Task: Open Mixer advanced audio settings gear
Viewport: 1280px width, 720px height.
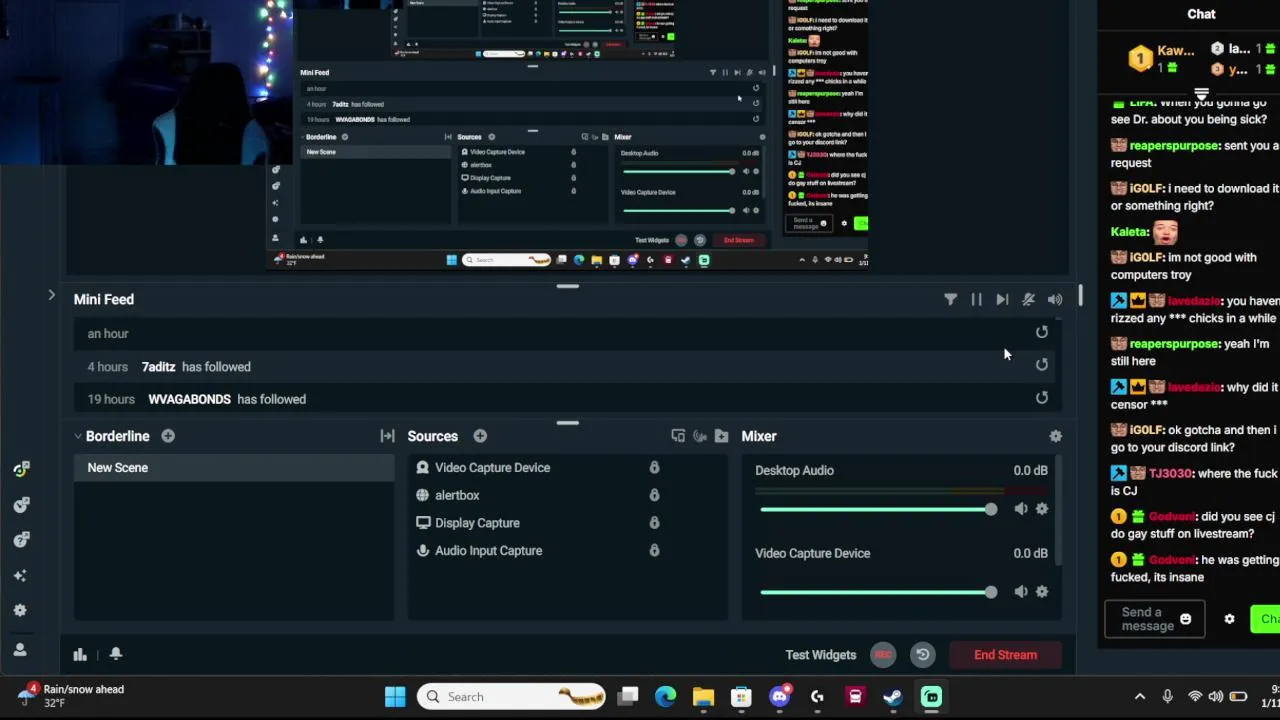Action: (1055, 436)
